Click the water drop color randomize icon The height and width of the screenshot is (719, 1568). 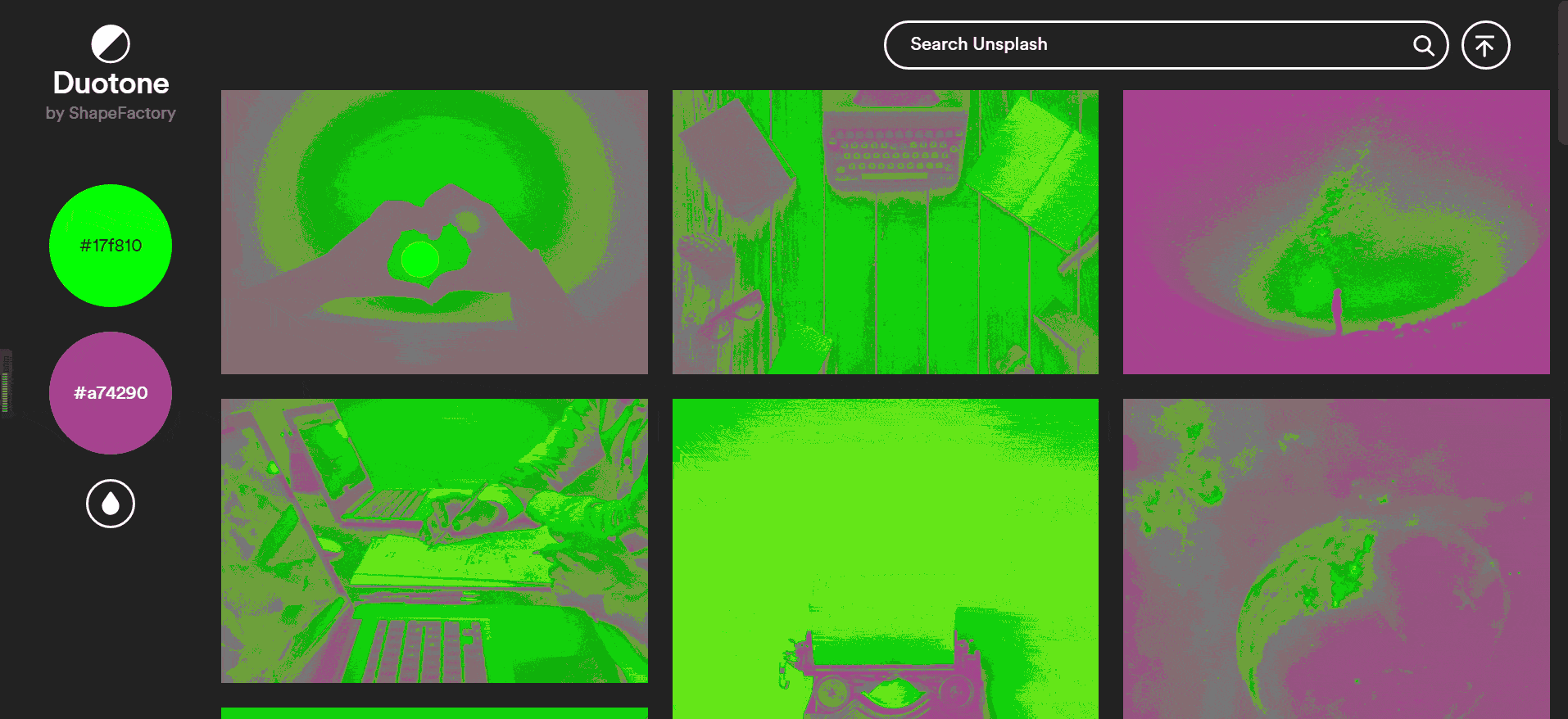(111, 504)
